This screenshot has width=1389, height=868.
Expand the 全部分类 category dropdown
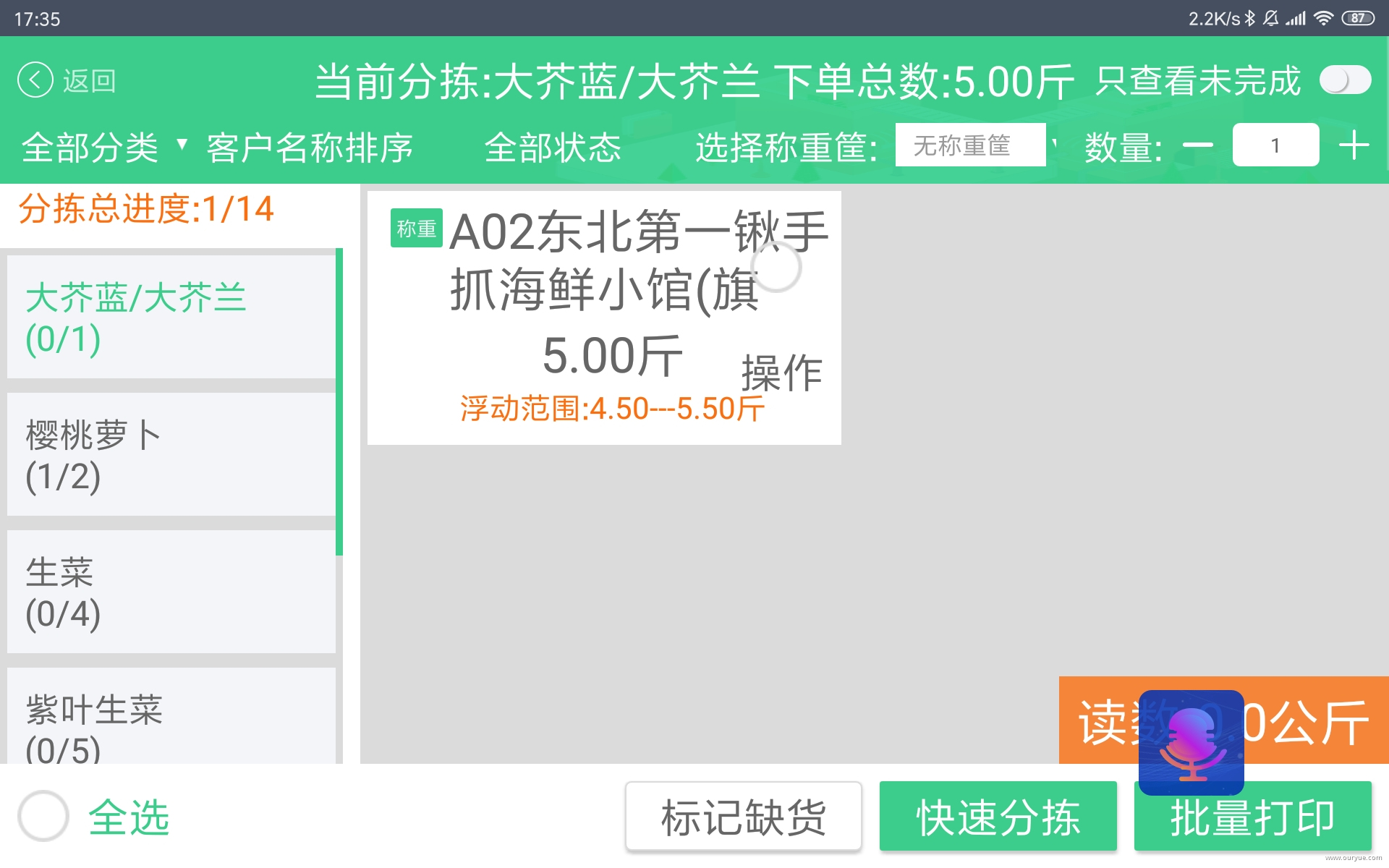[x=103, y=148]
